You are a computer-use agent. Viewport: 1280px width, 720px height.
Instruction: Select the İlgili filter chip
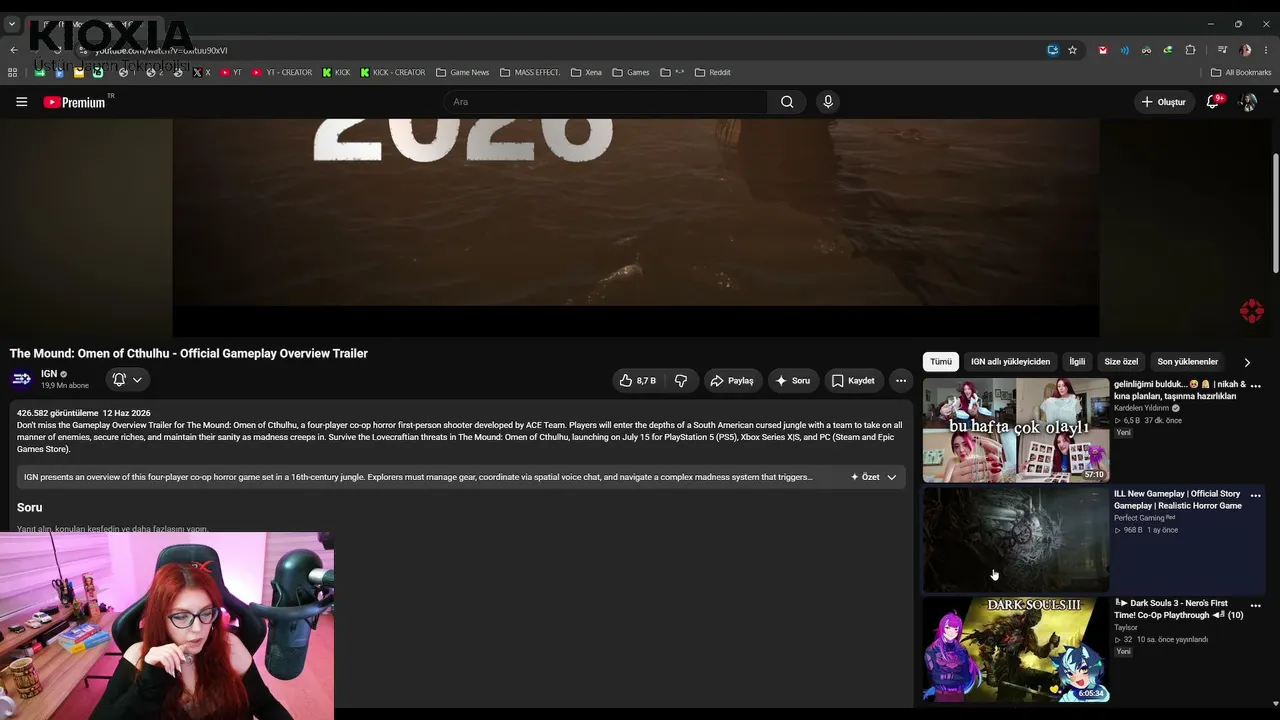coord(1077,362)
